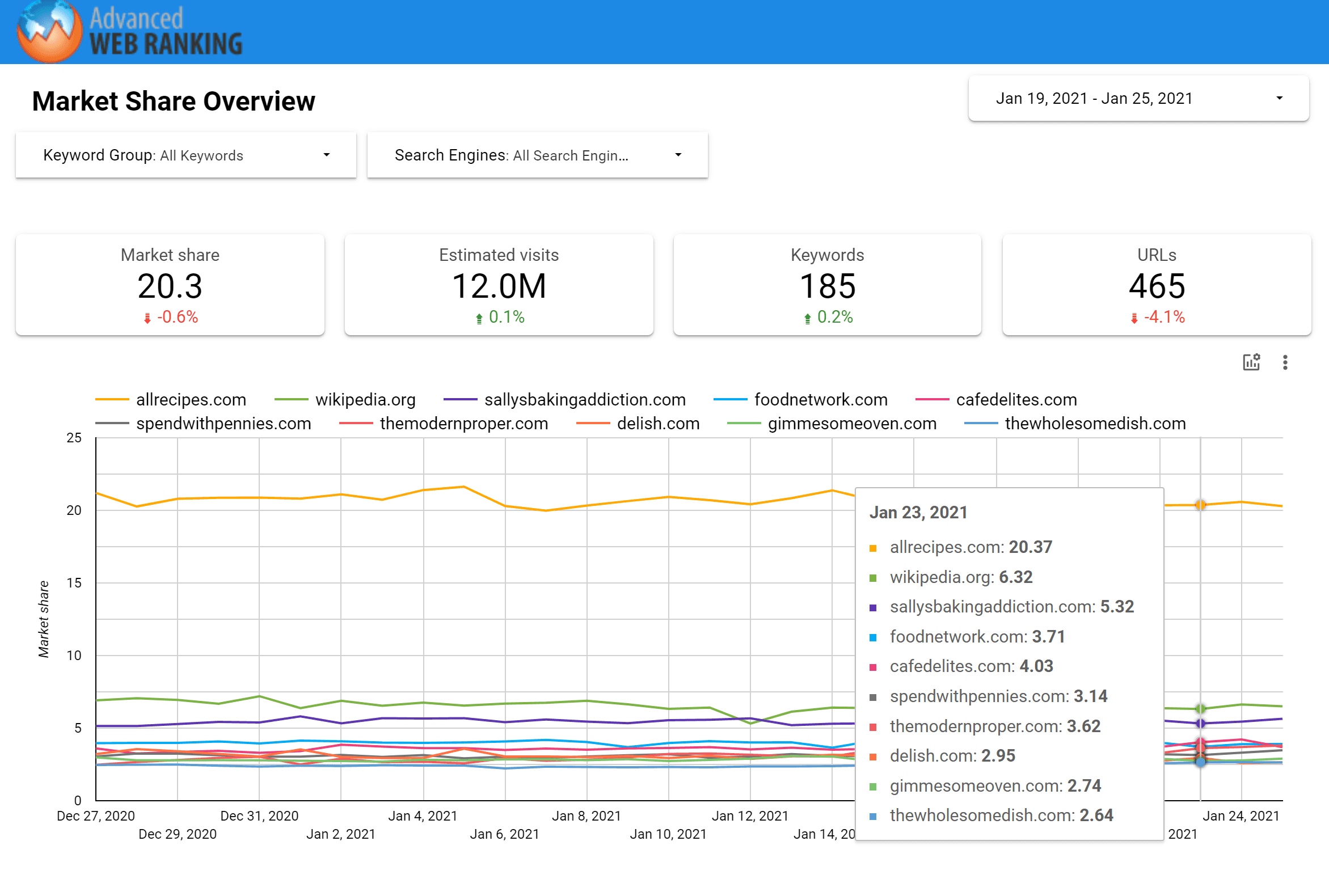Toggle cafedelites.com series in the legend
The image size is (1329, 896).
pos(996,399)
